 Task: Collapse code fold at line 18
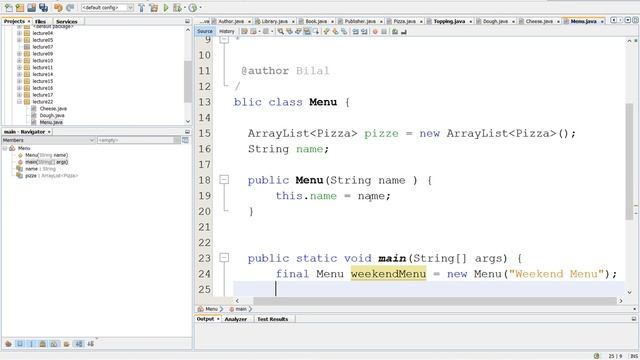click(x=224, y=180)
